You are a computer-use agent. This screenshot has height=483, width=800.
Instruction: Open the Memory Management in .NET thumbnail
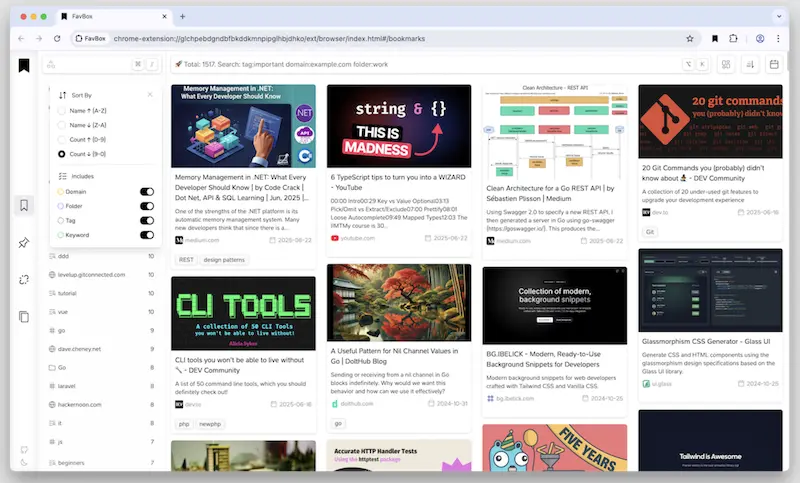[x=243, y=126]
